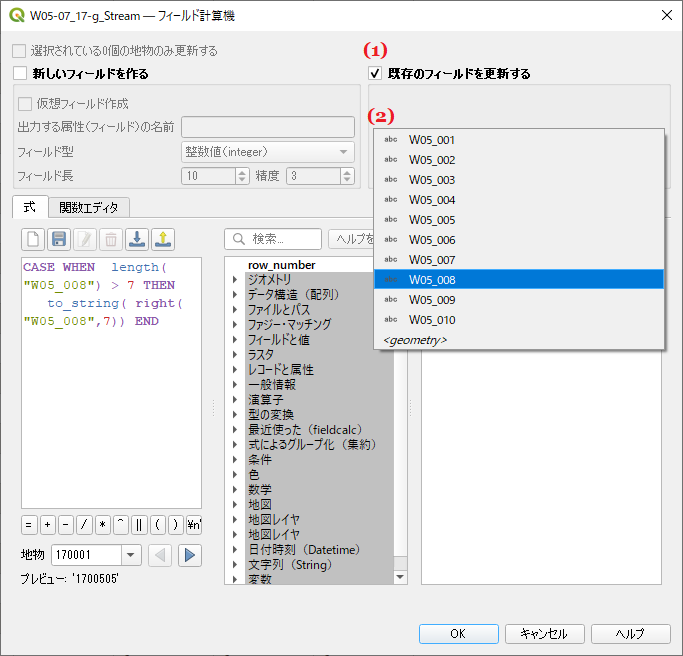683x656 pixels.
Task: Switch to the 関数エディタ tab
Action: pyautogui.click(x=89, y=208)
